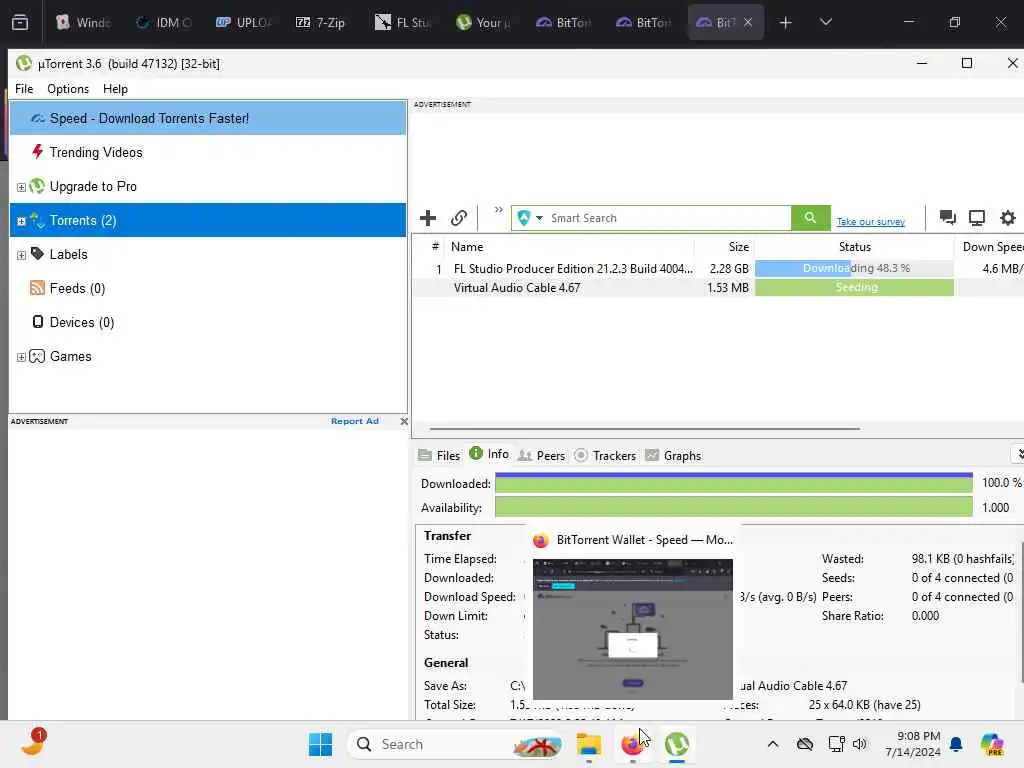Open the chat bubbles toolbar icon

(x=947, y=217)
